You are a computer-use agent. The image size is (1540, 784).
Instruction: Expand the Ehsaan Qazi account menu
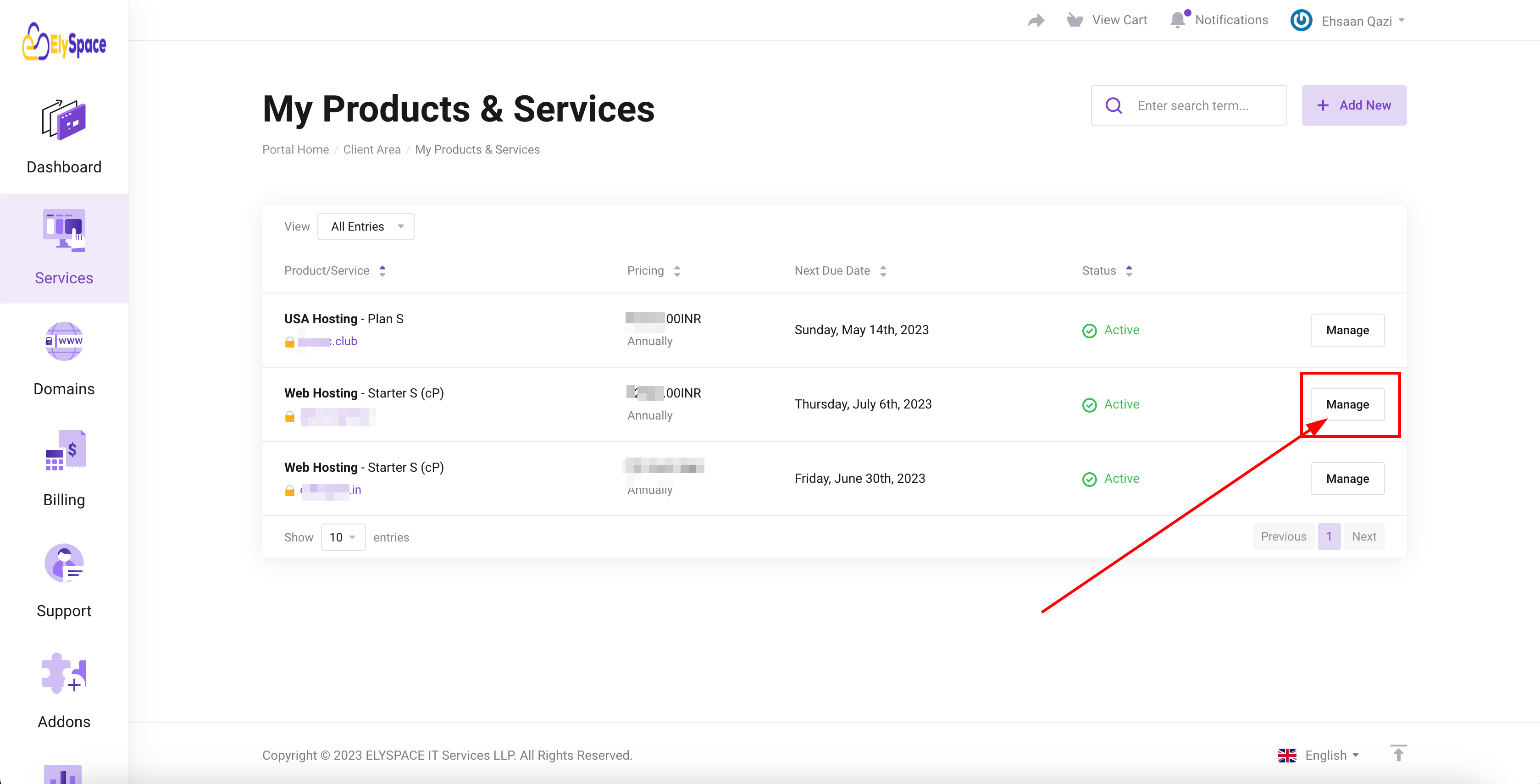tap(1363, 21)
